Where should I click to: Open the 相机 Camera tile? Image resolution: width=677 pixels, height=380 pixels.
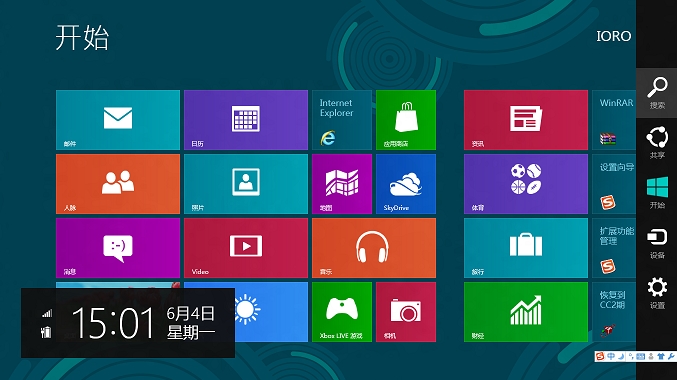[406, 312]
